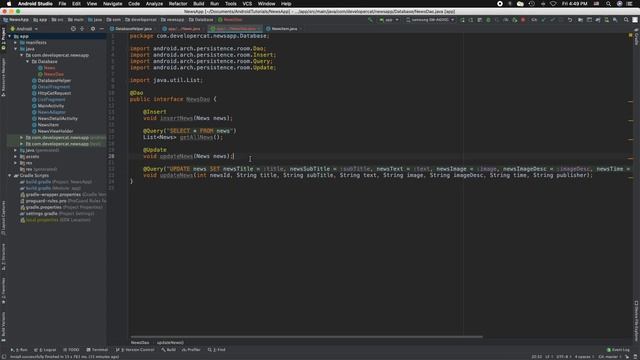Open the Event Log
Viewport: 640px width, 360px height.
[x=618, y=350]
